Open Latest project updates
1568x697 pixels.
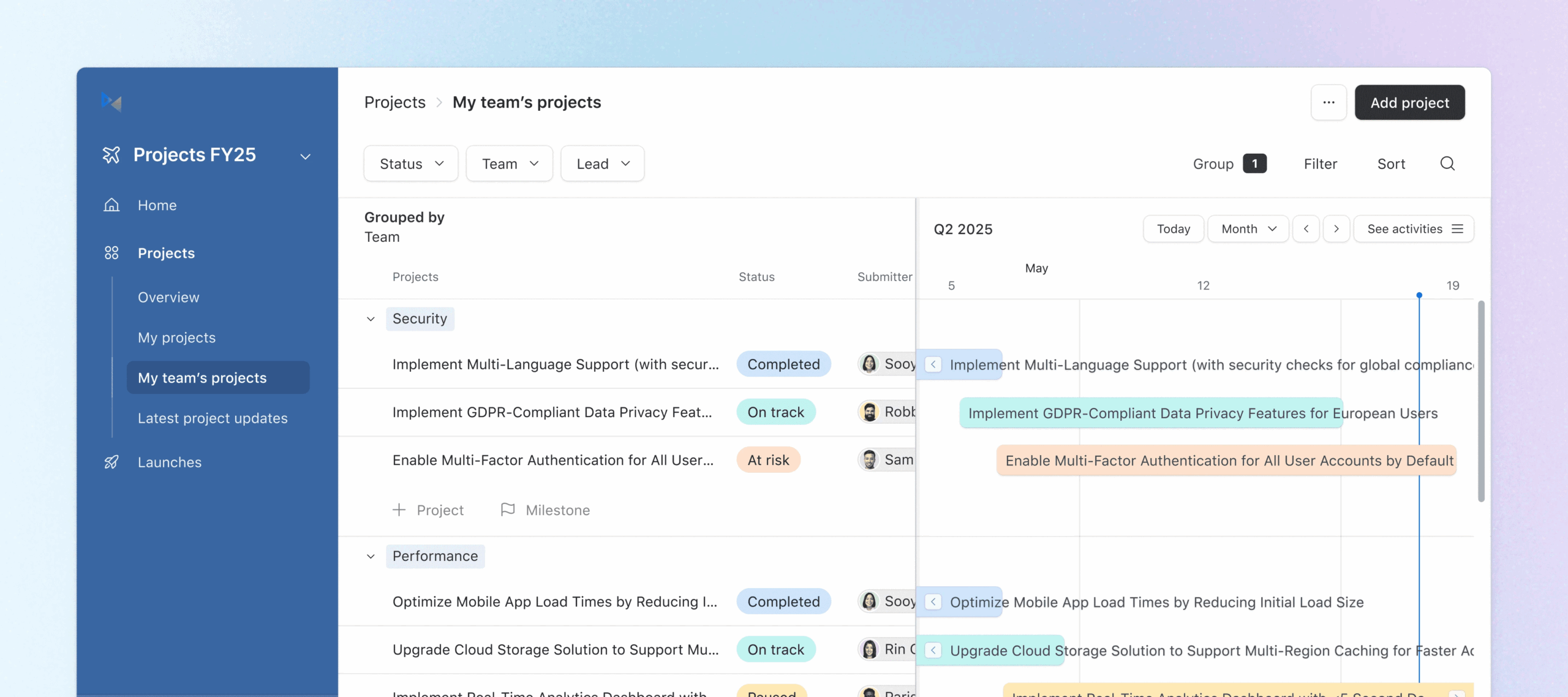tap(212, 418)
